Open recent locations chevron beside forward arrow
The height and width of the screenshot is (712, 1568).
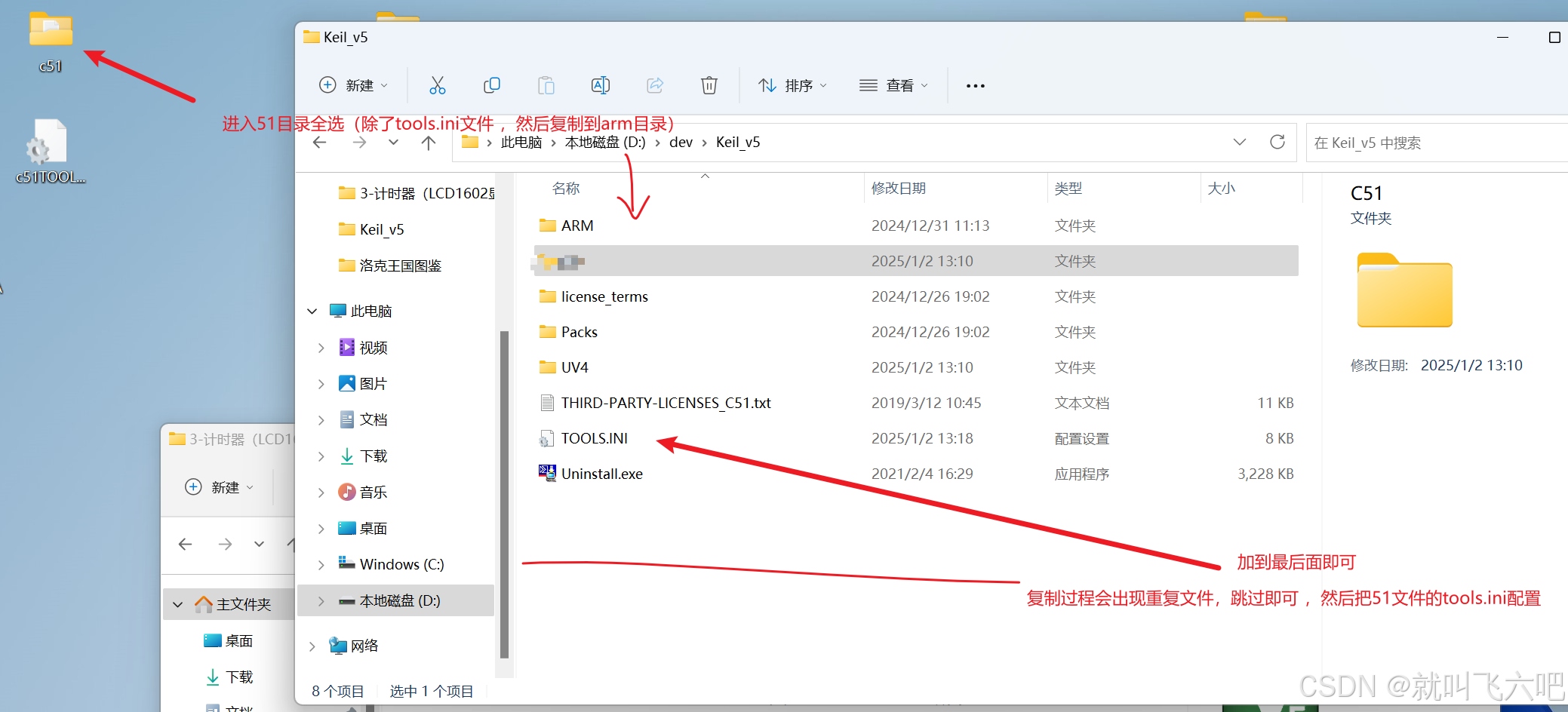(393, 143)
